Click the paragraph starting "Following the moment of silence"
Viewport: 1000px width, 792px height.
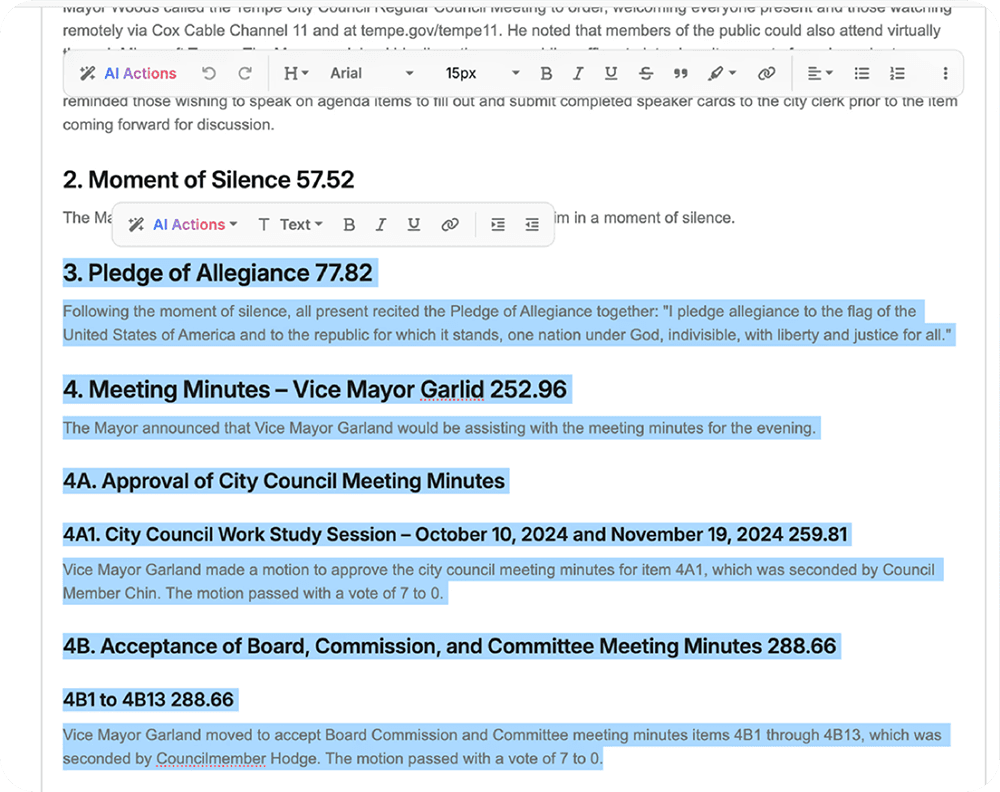[x=508, y=323]
